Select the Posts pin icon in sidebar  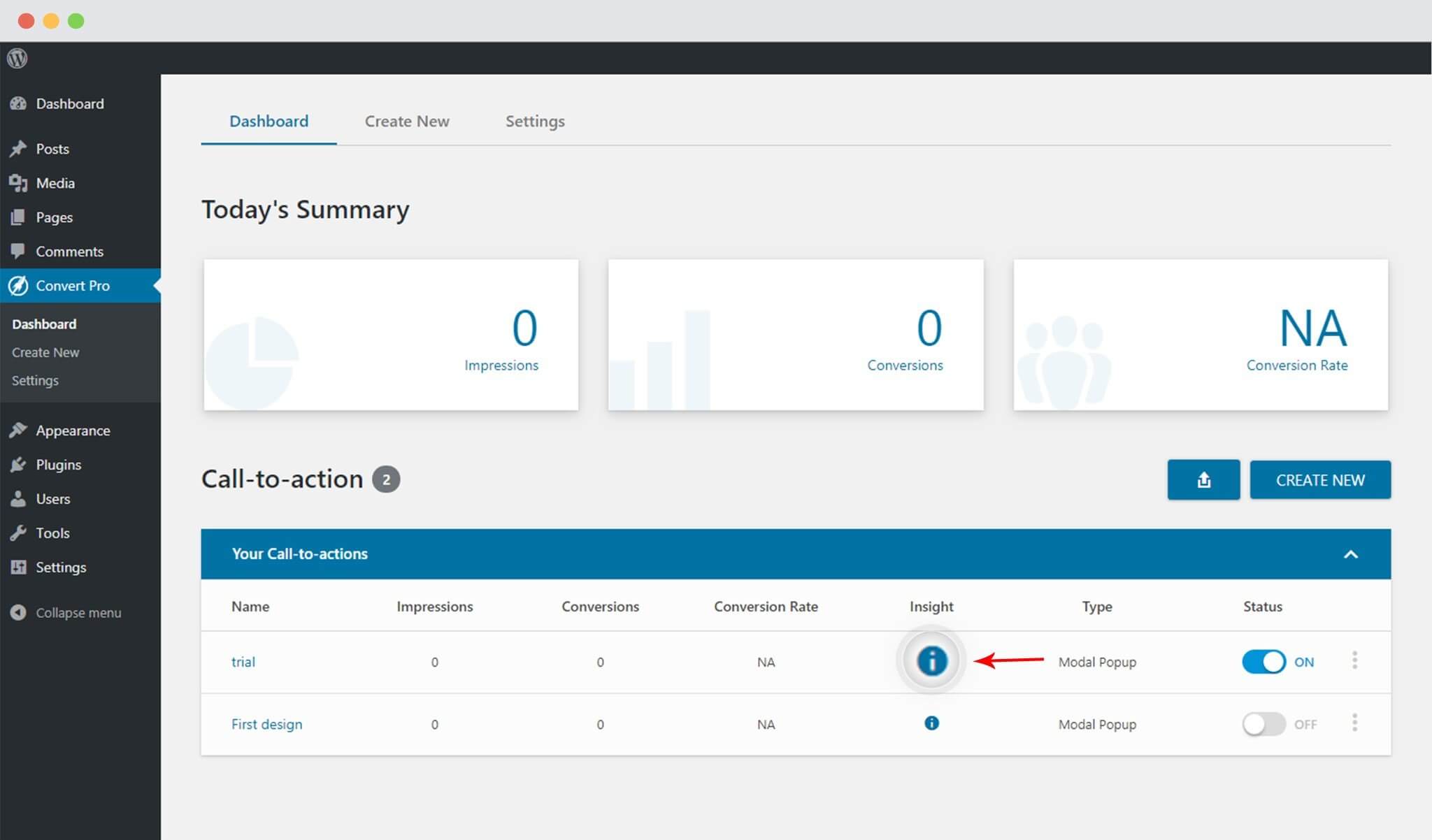(18, 148)
